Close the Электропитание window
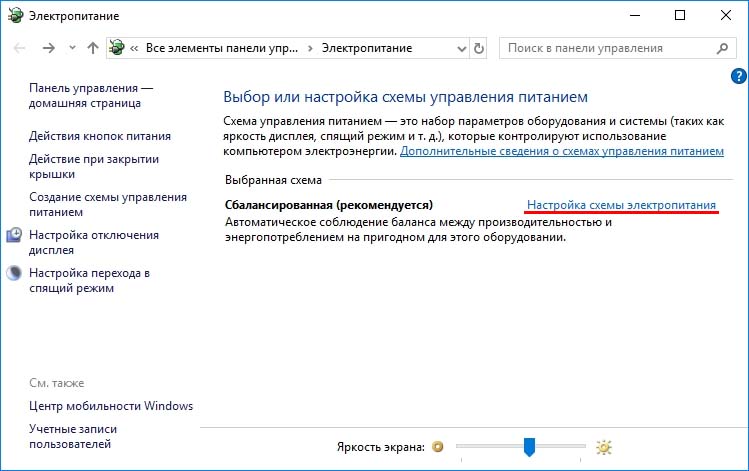The width and height of the screenshot is (749, 471). click(726, 15)
